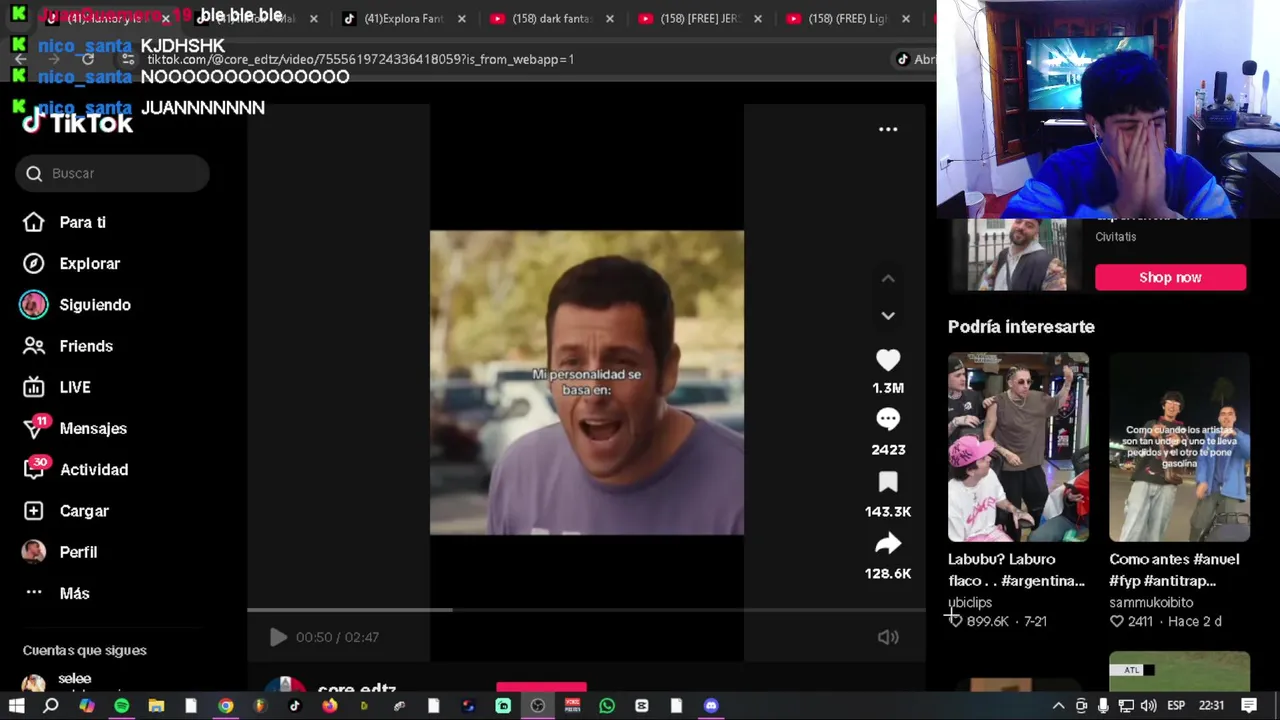Screen dimensions: 1280x720
Task: Open the Windows notification center
Action: (1249, 706)
